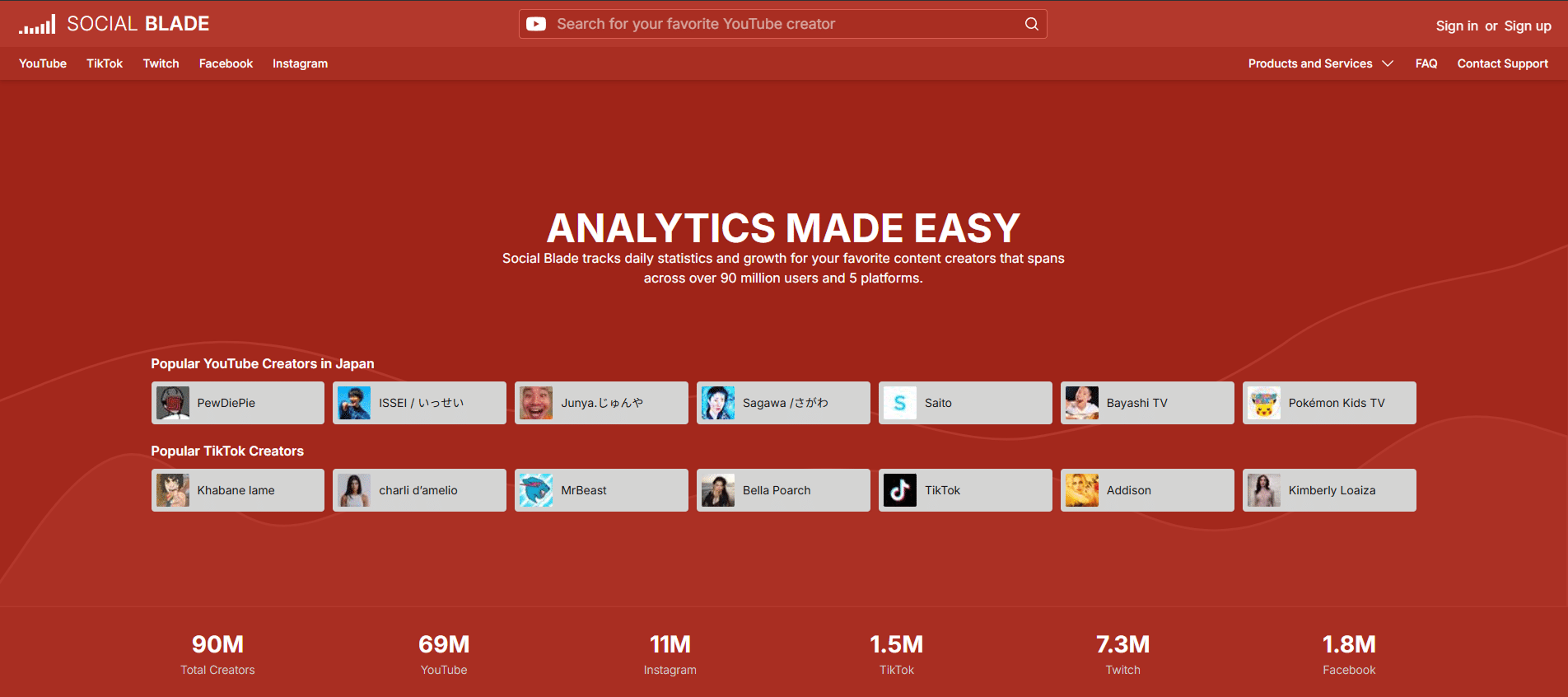Click the YouTube icon in search bar
Screen dimensions: 1568x697
tap(536, 24)
